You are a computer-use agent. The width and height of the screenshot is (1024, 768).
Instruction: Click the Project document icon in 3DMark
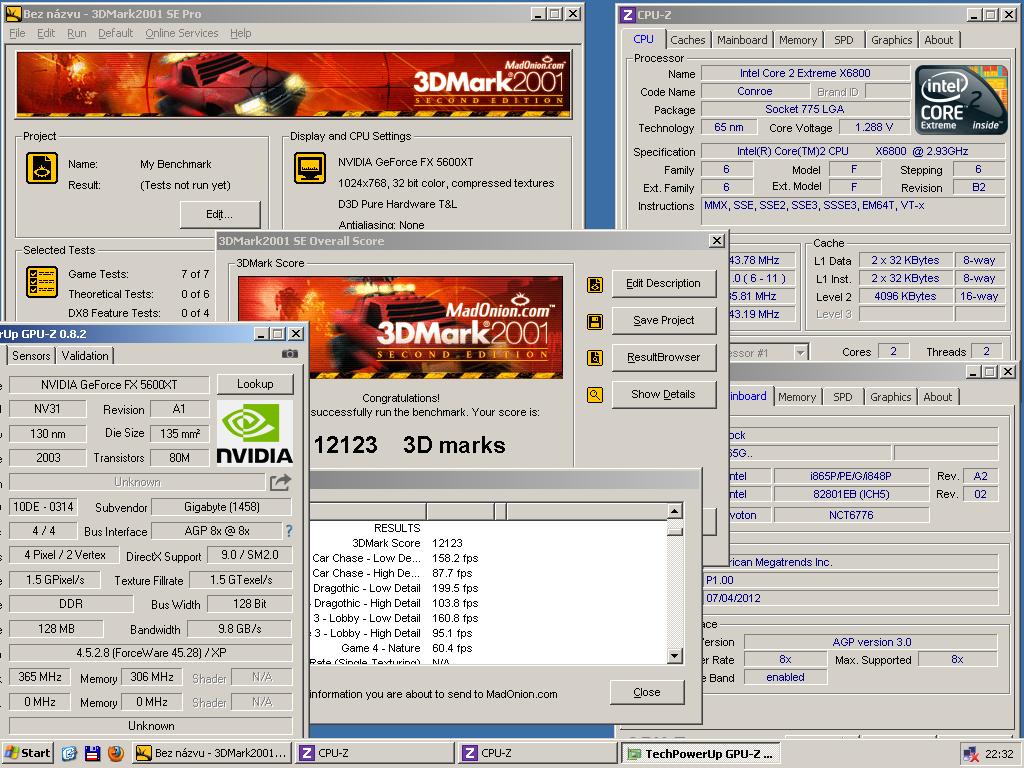(42, 168)
